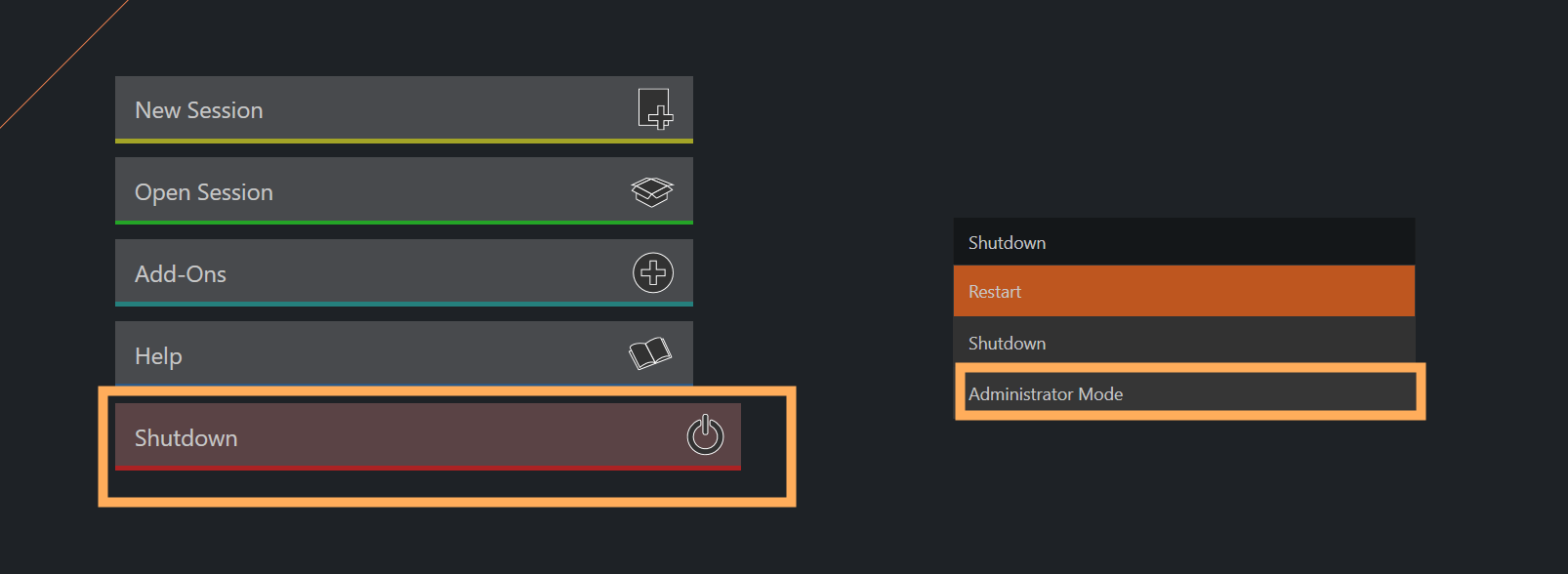Click the red underline beneath Shutdown button

(x=428, y=469)
